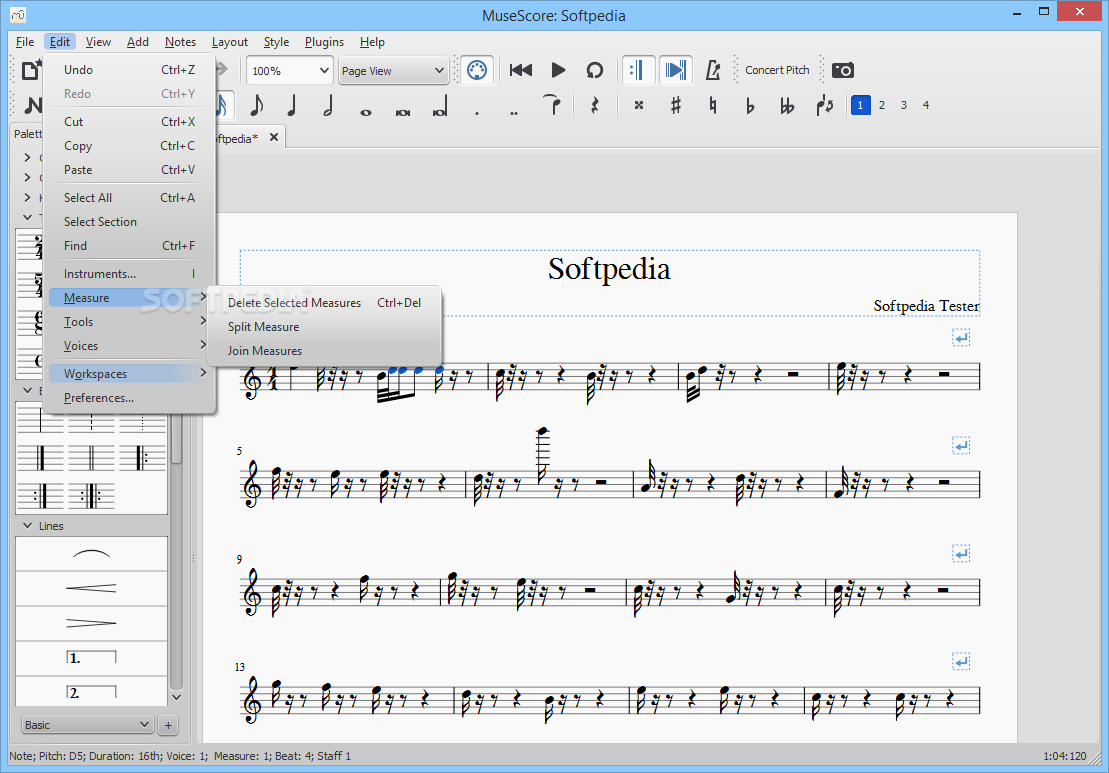The image size is (1109, 773).
Task: Insert a rest via toolbar
Action: pyautogui.click(x=595, y=105)
